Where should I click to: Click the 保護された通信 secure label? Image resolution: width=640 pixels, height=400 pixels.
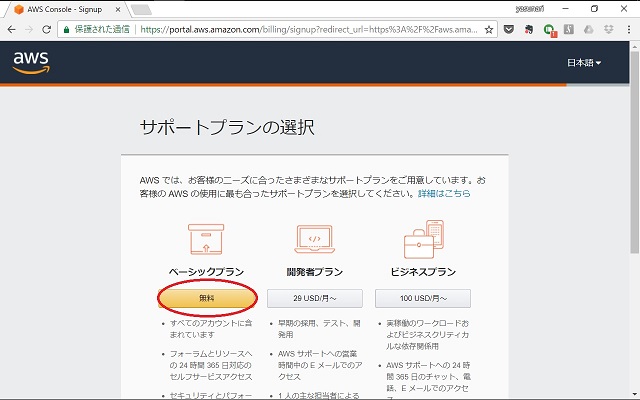point(102,29)
